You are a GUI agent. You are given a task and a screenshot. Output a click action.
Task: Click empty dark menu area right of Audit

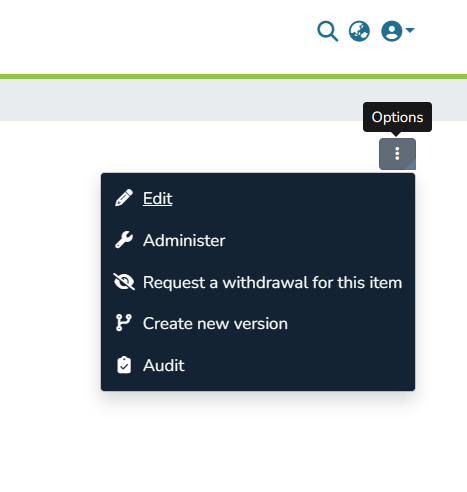300,365
